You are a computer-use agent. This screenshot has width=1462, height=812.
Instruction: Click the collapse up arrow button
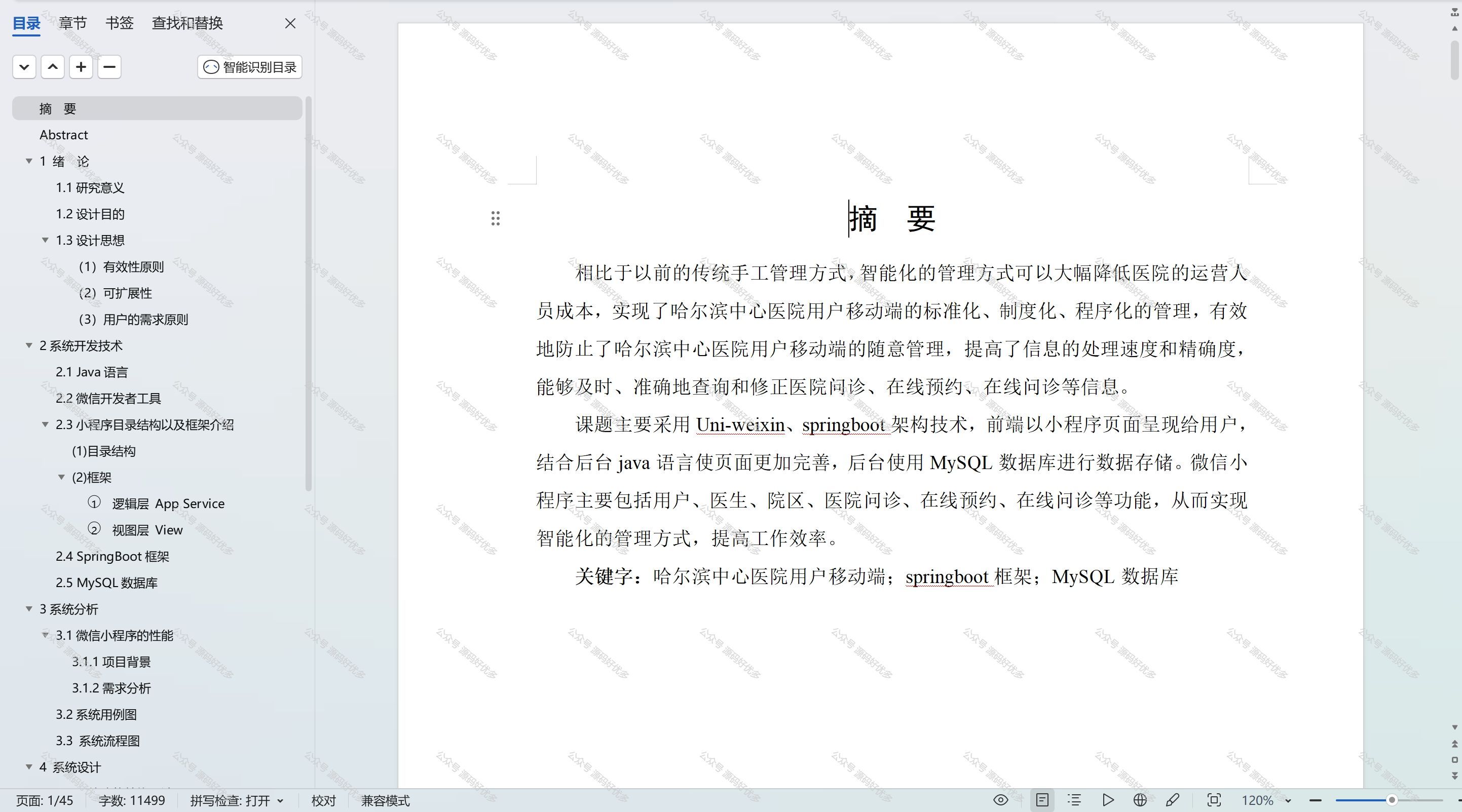[52, 67]
